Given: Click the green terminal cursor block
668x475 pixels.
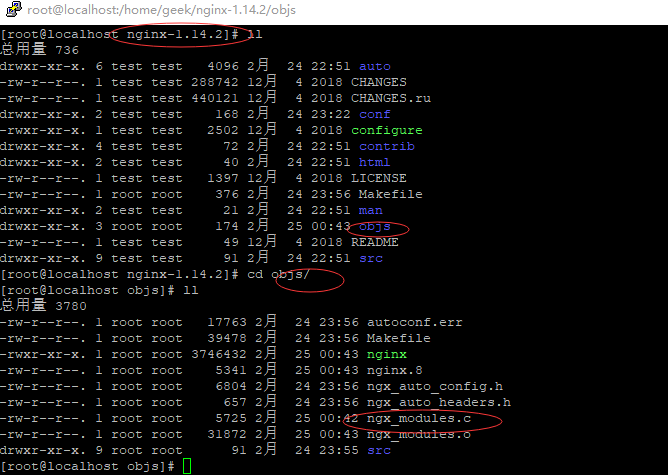Looking at the screenshot, I should tap(187, 466).
